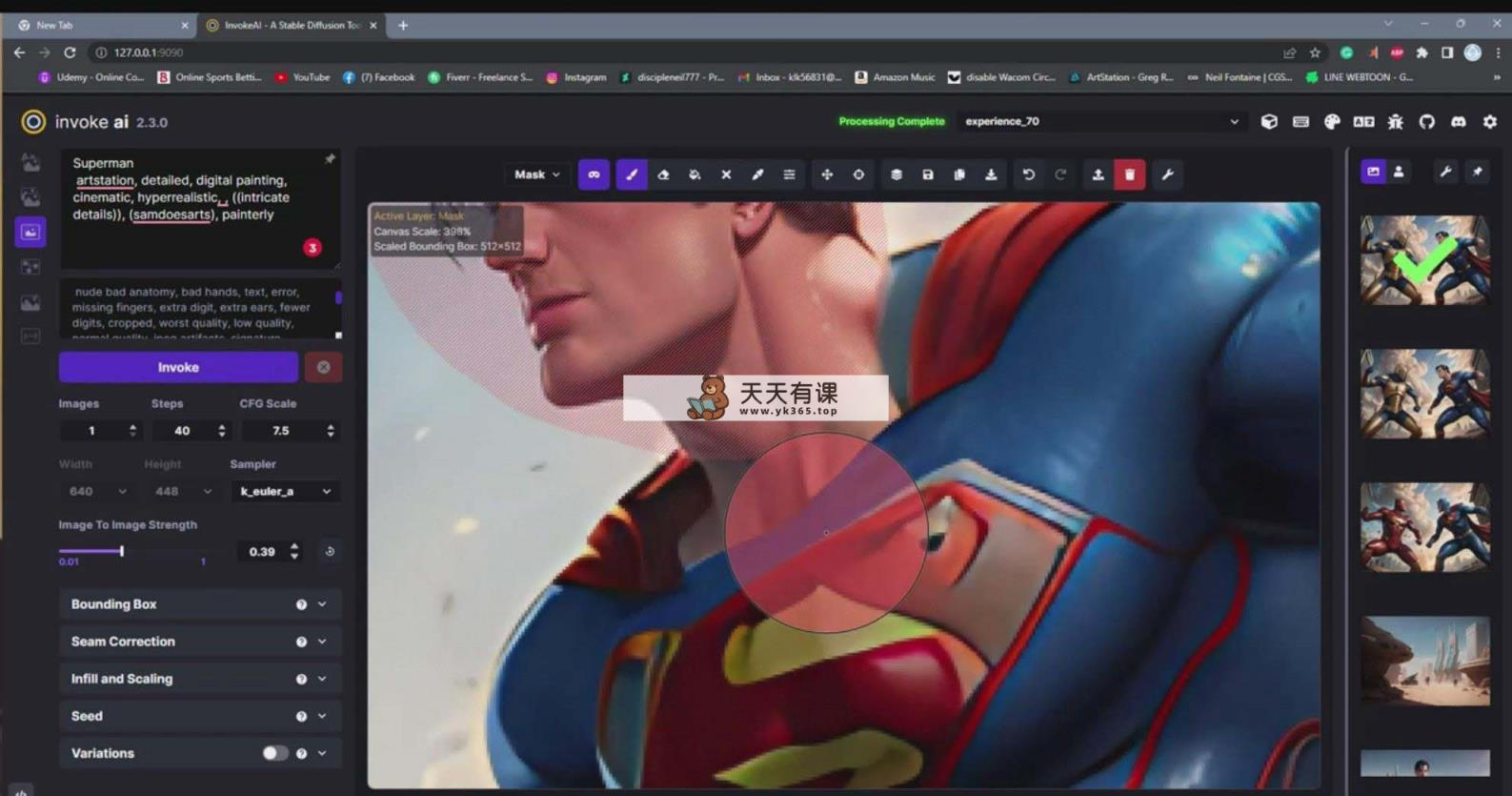
Task: Open brush options sliders icon
Action: pyautogui.click(x=789, y=174)
